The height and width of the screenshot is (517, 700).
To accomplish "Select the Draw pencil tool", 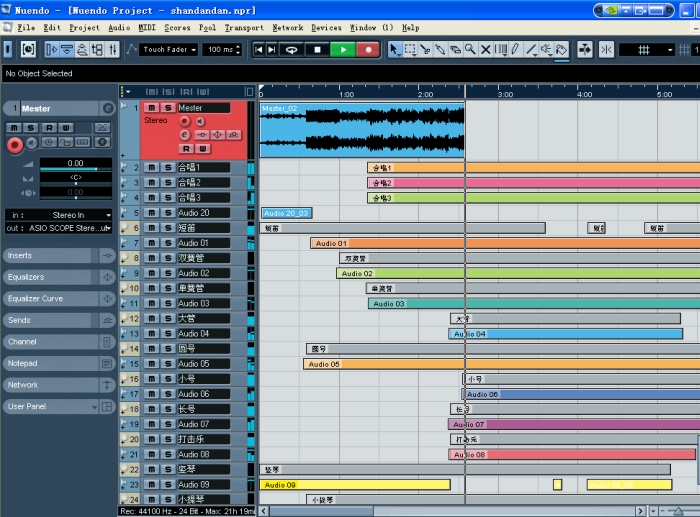I will pyautogui.click(x=516, y=49).
